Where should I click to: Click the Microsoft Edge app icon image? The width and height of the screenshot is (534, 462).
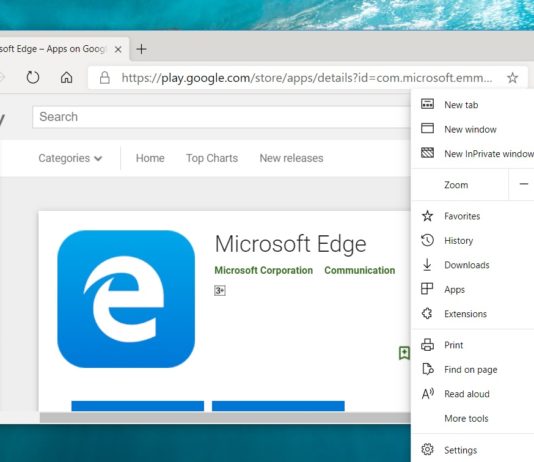tap(126, 299)
